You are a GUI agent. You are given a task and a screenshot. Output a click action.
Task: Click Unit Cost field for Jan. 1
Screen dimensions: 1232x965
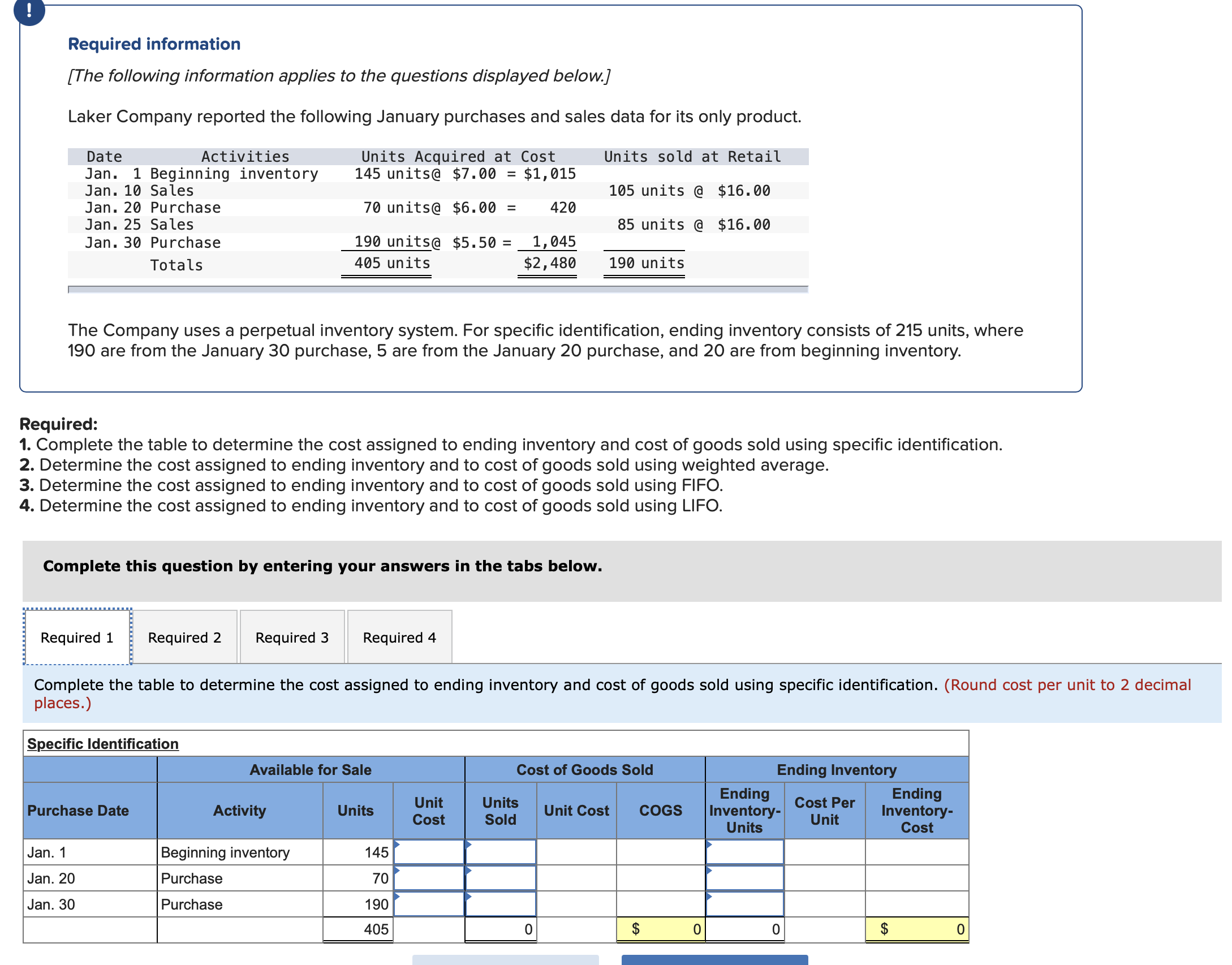429,852
